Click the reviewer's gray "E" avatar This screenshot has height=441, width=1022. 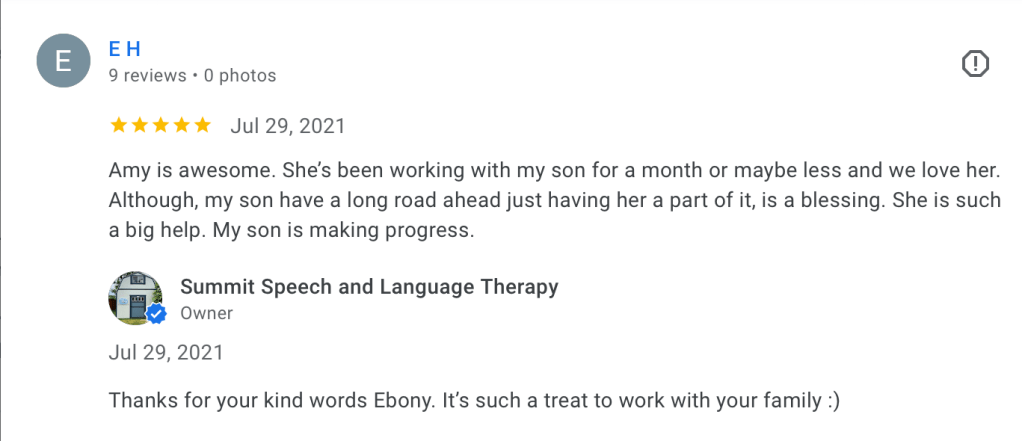[x=63, y=61]
